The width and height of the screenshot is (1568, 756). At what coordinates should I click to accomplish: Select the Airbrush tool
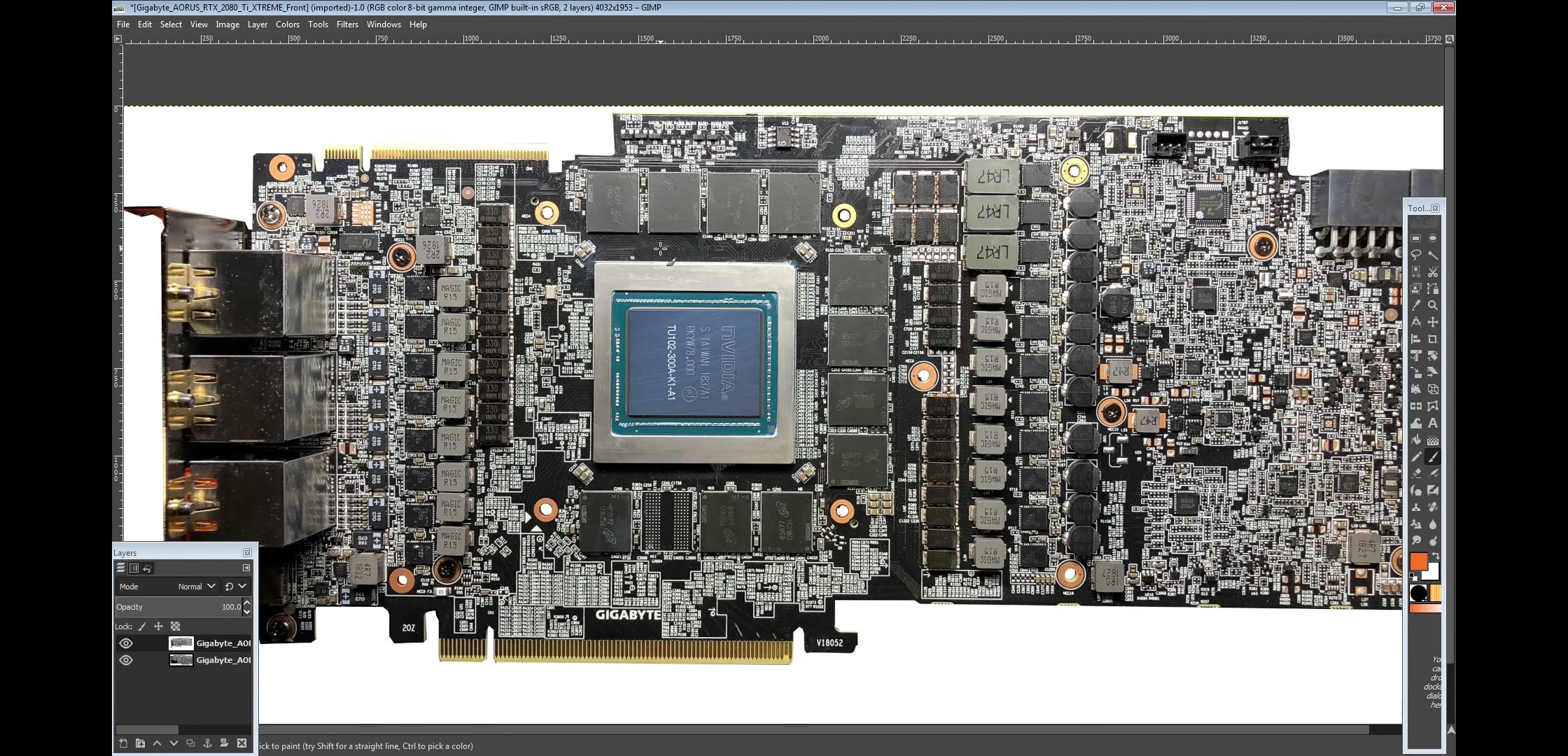point(1432,472)
